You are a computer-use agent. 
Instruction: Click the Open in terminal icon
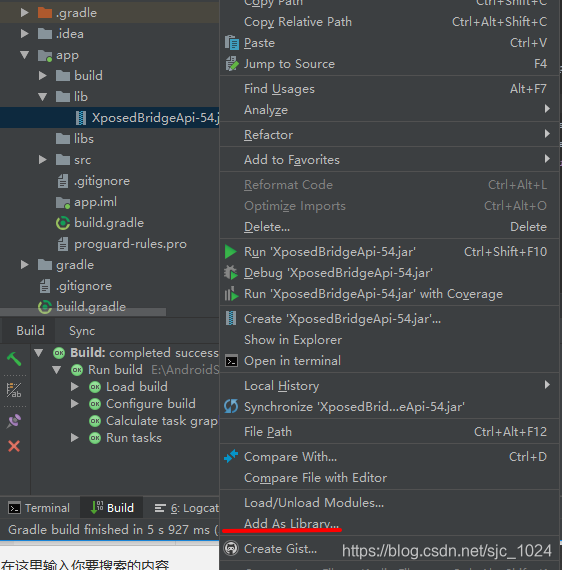[x=232, y=361]
